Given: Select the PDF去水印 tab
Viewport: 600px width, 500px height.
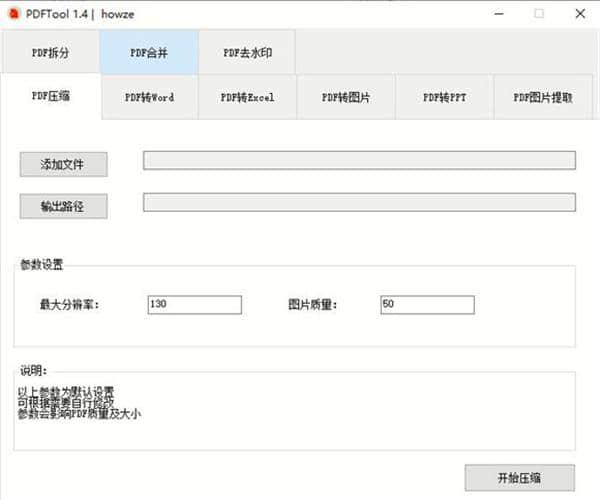Looking at the screenshot, I should coord(246,52).
